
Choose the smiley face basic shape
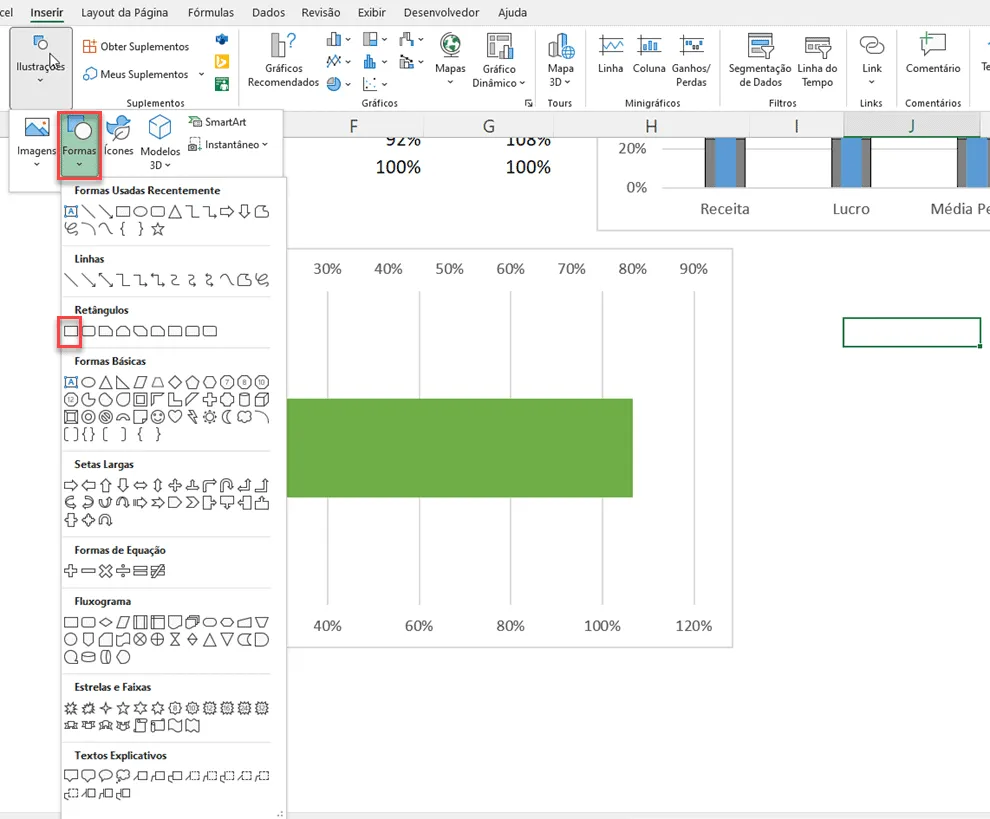pyautogui.click(x=158, y=417)
